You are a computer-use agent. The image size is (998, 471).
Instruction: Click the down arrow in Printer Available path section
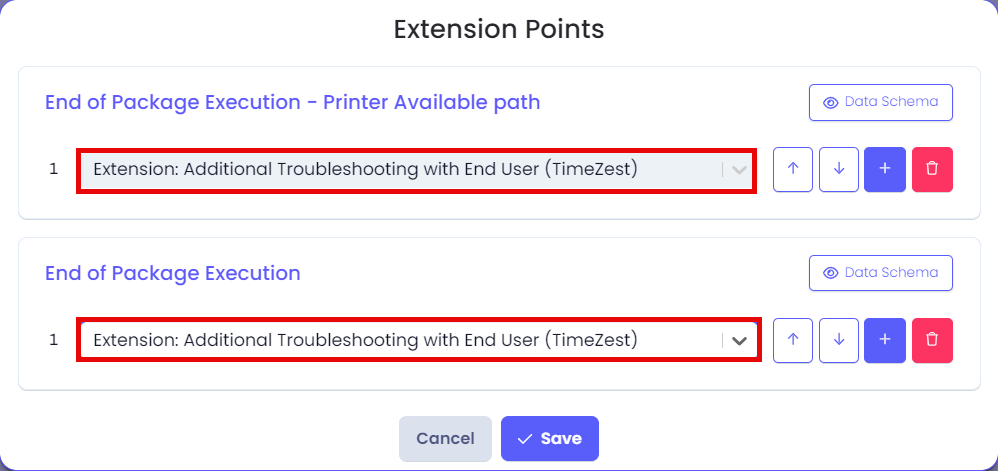click(x=839, y=169)
